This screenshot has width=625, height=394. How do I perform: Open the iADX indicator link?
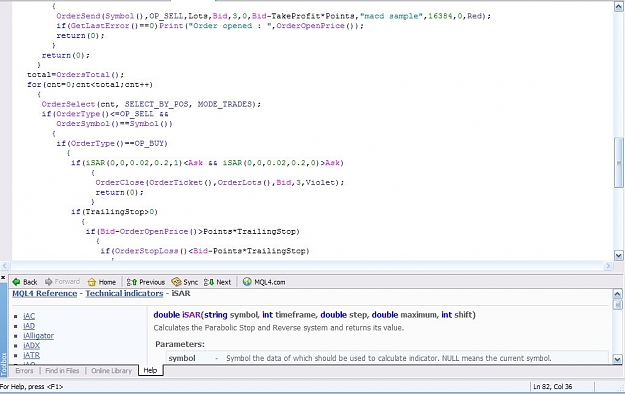[31, 345]
